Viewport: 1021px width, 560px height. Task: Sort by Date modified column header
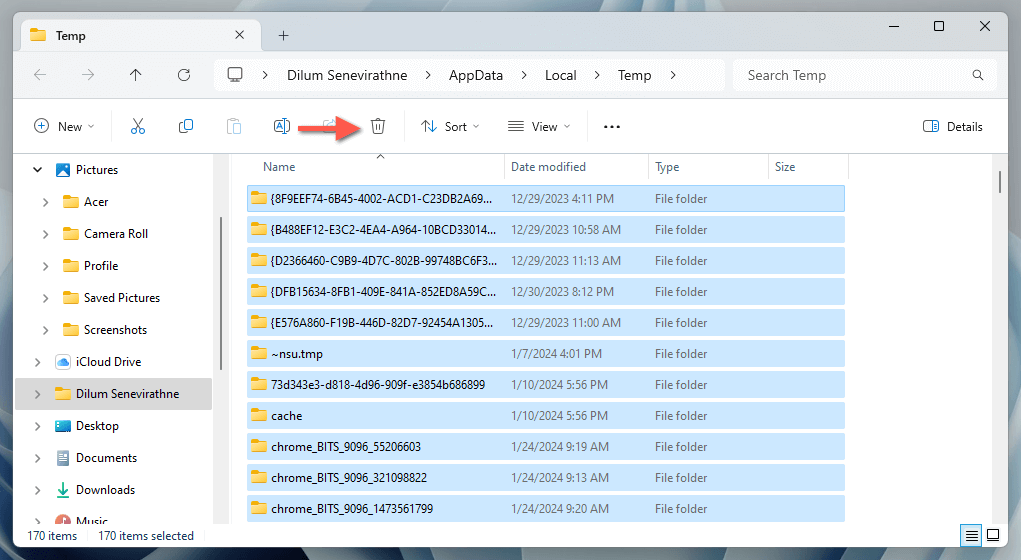[548, 167]
